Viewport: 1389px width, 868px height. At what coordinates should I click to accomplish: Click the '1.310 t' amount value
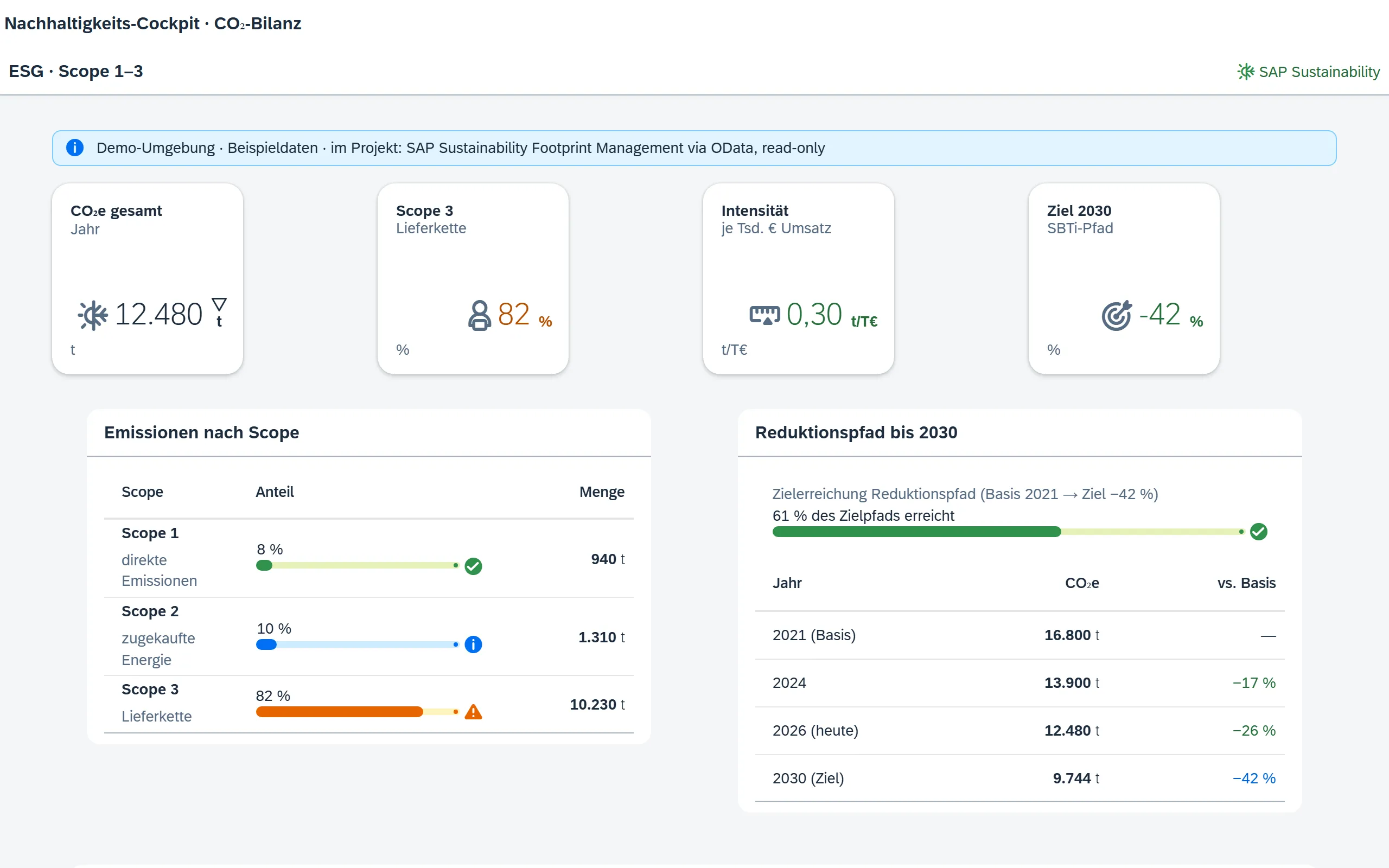[x=602, y=637]
